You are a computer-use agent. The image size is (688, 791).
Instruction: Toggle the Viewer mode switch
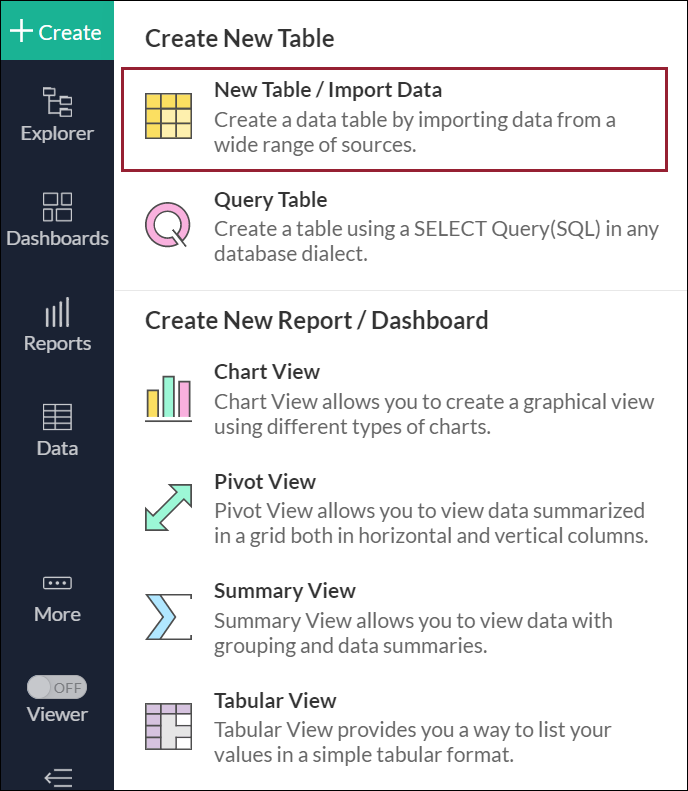[x=57, y=688]
